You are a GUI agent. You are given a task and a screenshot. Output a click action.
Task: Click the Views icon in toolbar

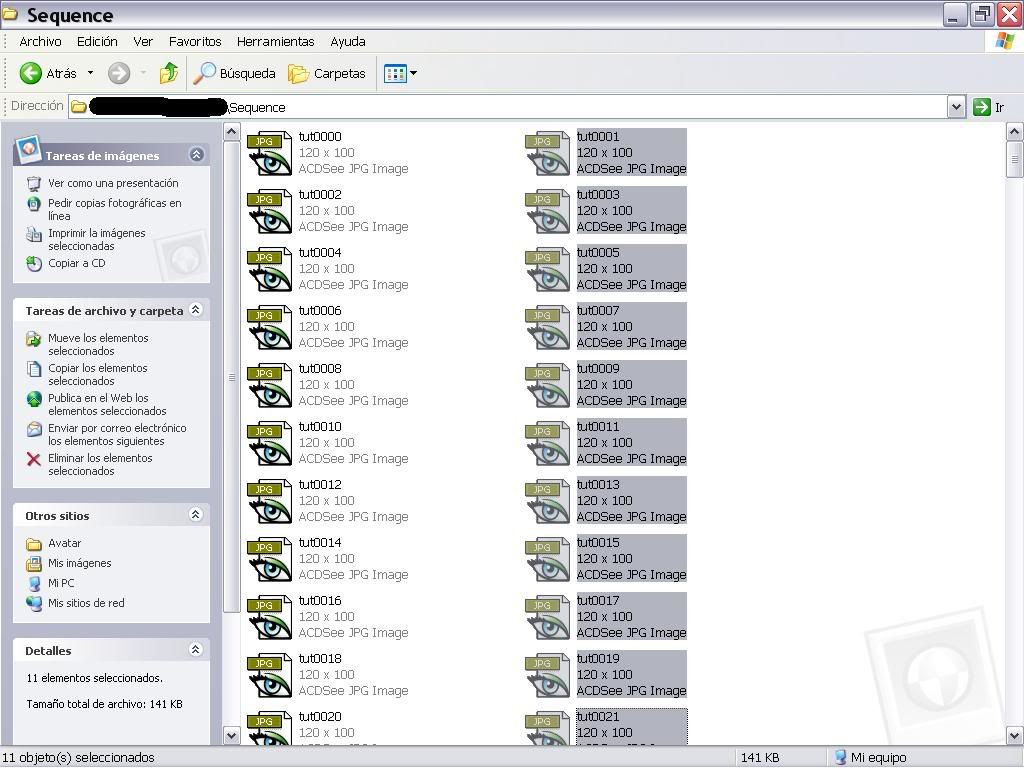396,73
